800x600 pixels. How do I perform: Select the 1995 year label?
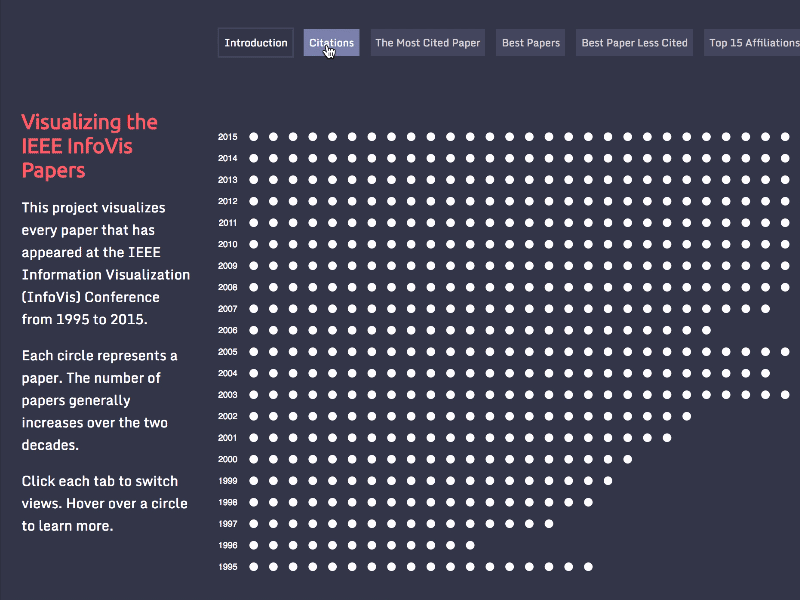point(227,567)
